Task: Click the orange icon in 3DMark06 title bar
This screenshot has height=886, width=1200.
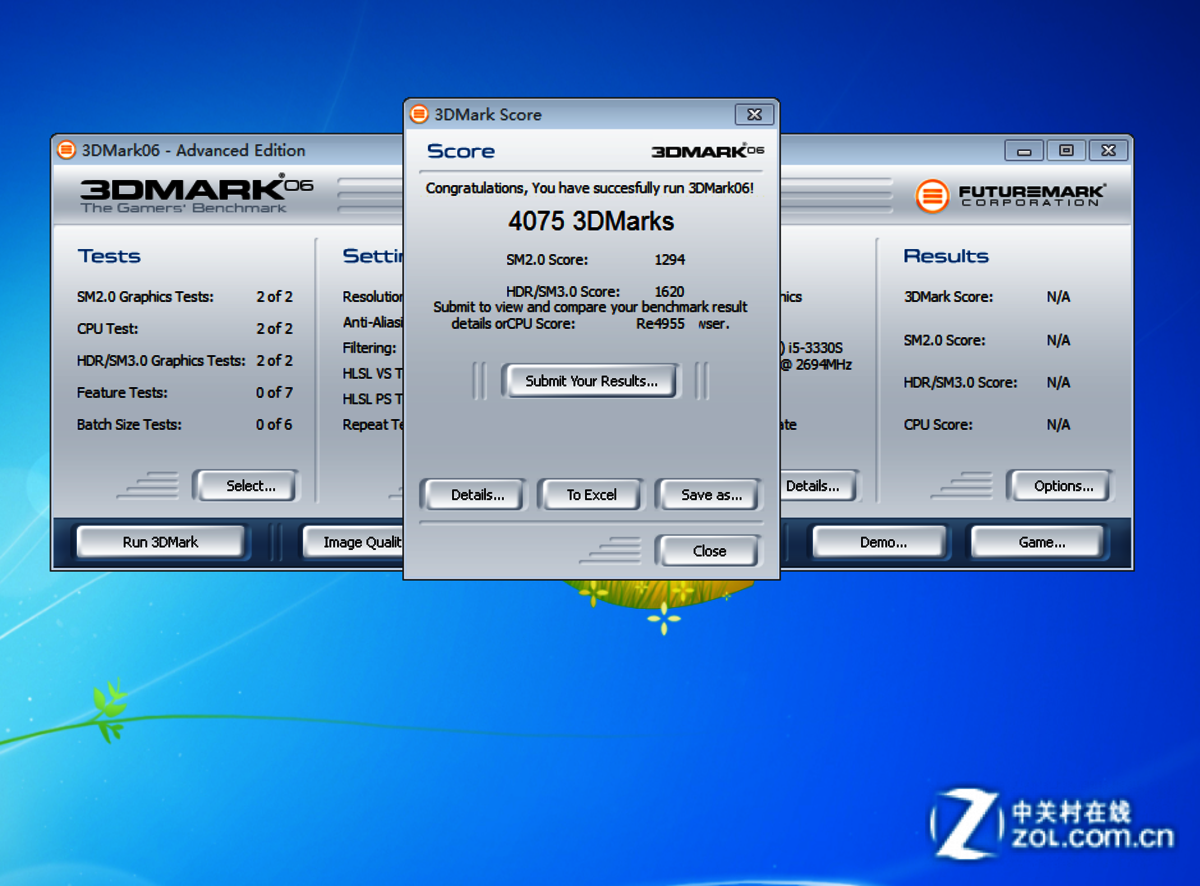Action: (67, 151)
